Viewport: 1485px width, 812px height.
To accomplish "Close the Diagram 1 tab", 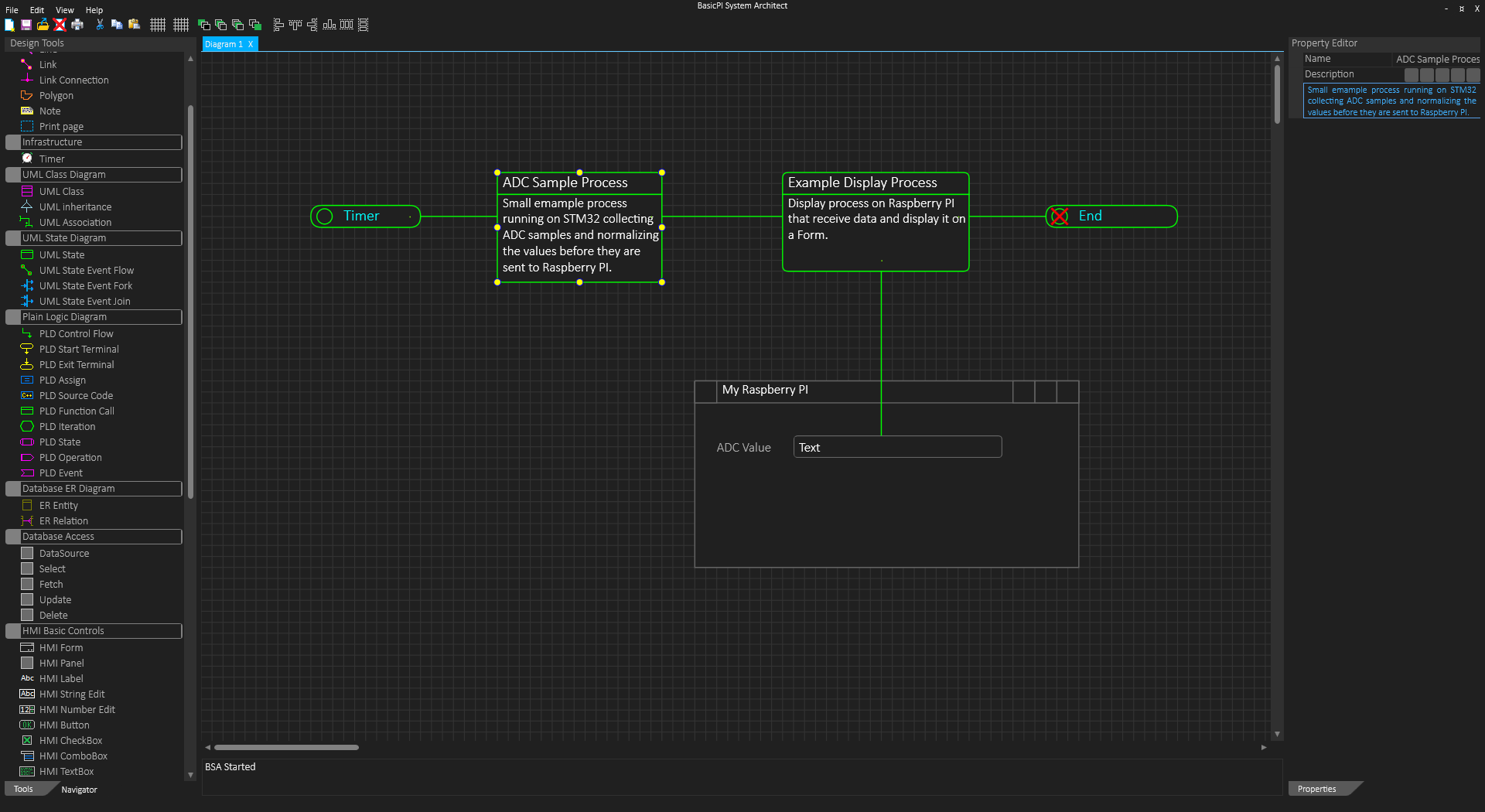I will coord(251,44).
